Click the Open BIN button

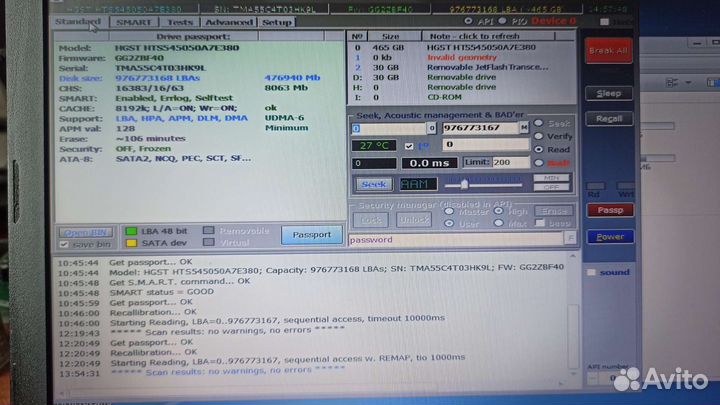coord(85,232)
